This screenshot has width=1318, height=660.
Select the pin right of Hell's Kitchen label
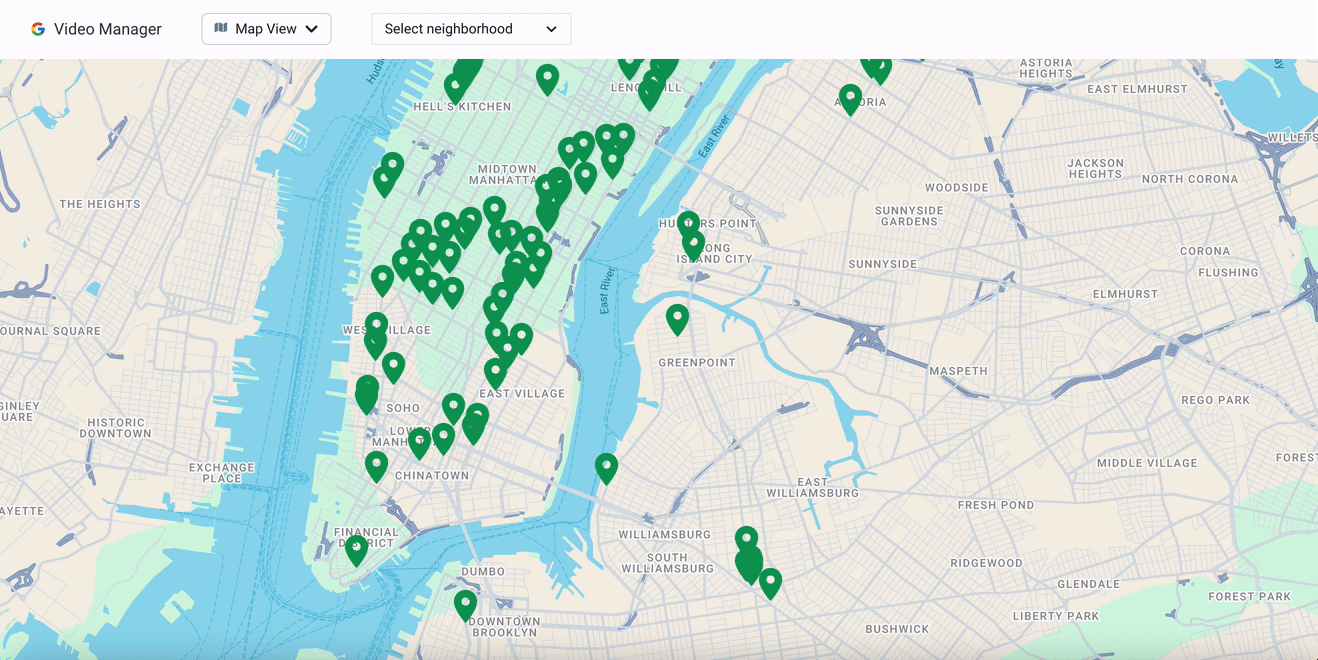(547, 78)
